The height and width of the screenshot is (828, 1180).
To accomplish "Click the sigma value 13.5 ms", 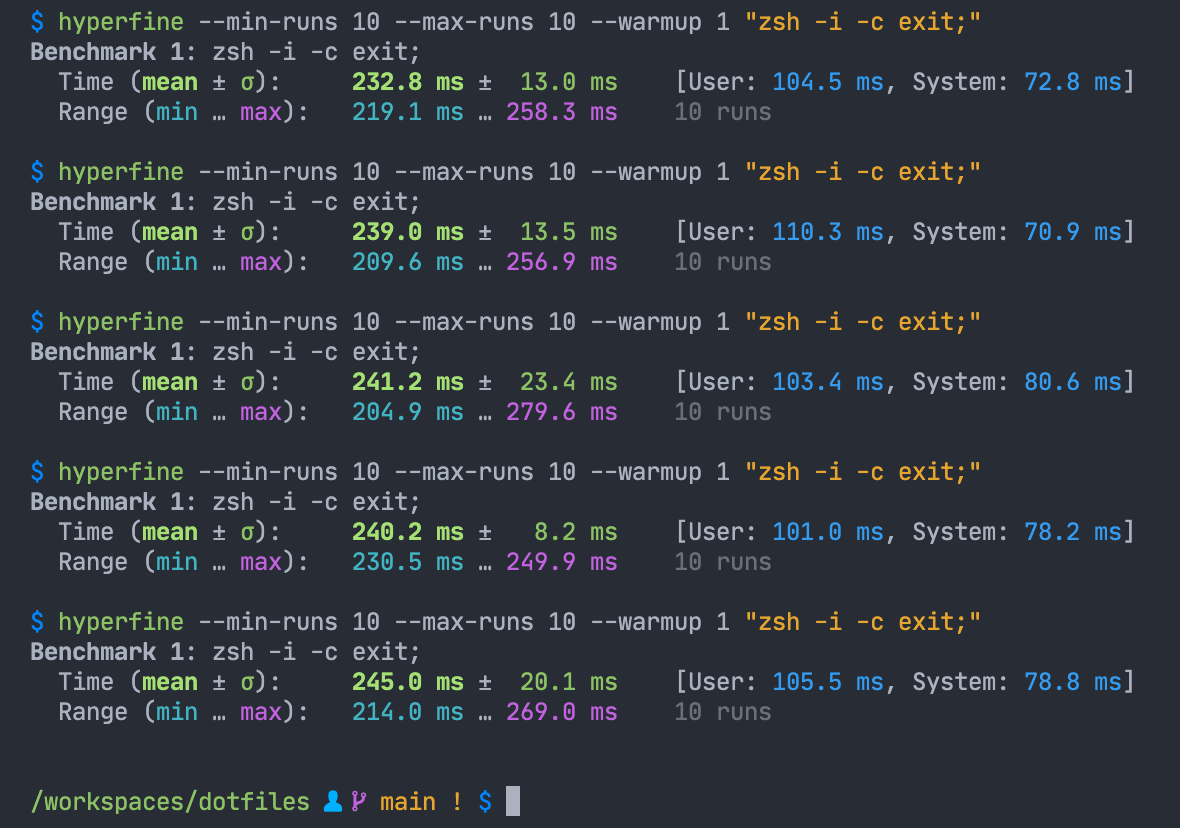I will 569,231.
